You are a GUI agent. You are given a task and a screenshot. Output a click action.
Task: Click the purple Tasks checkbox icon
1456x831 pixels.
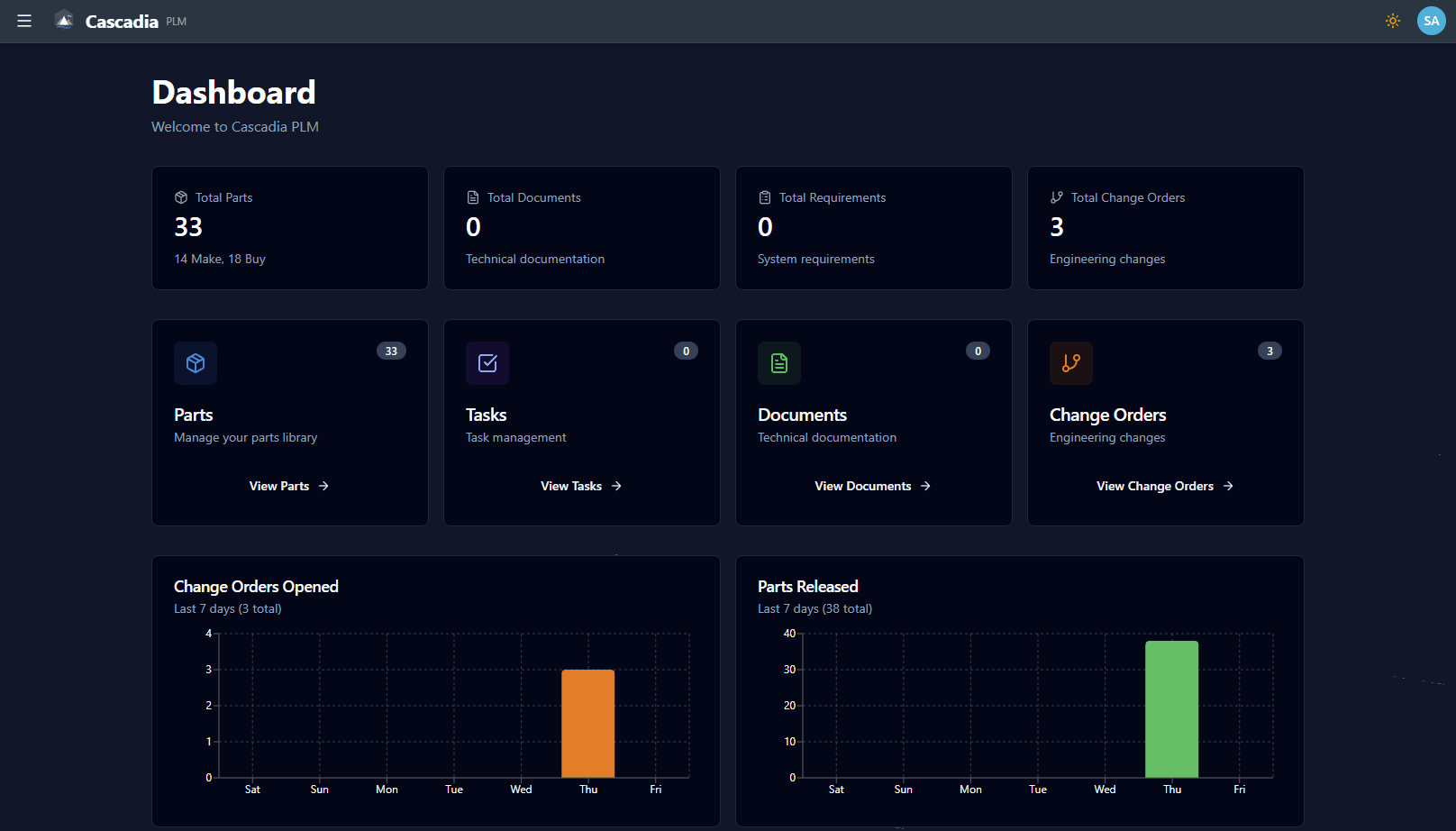(487, 363)
